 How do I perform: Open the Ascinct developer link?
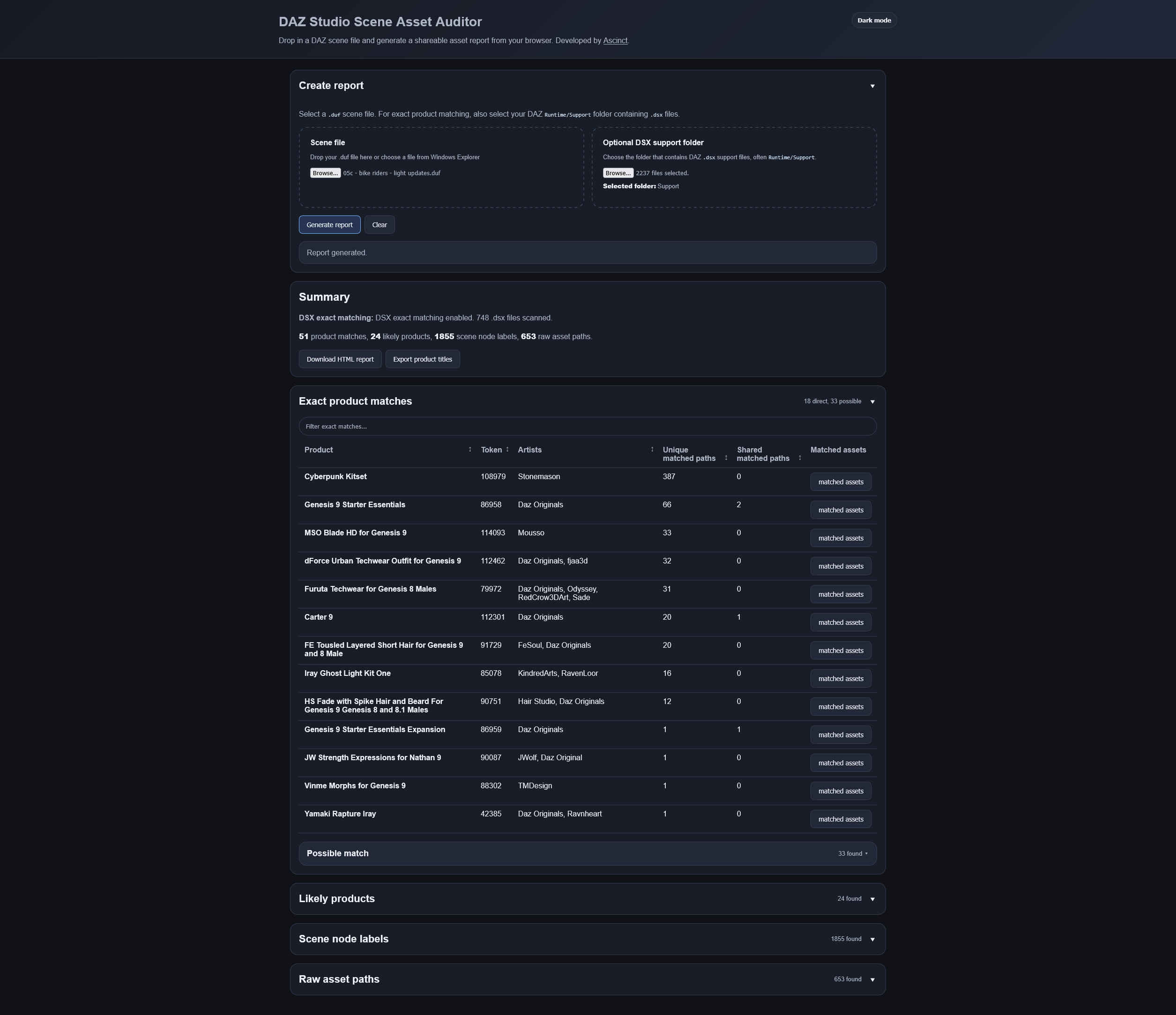pos(615,41)
